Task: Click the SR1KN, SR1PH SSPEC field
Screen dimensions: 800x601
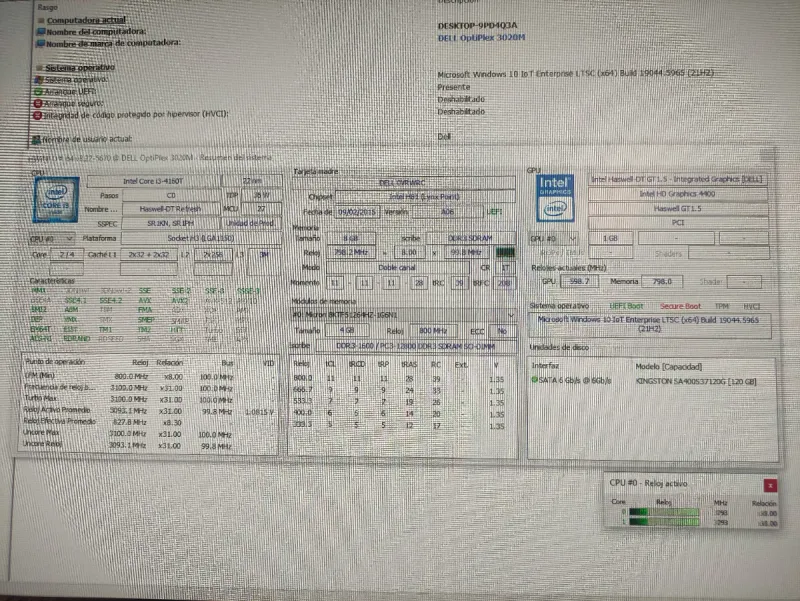Action: tap(170, 223)
